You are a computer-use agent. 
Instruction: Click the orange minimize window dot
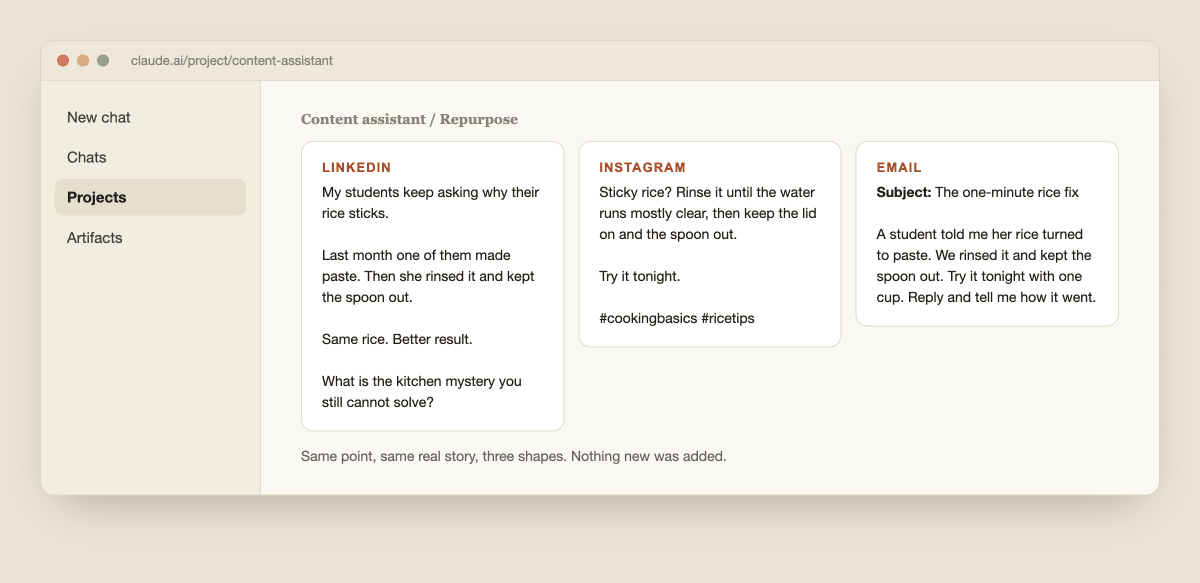point(83,61)
